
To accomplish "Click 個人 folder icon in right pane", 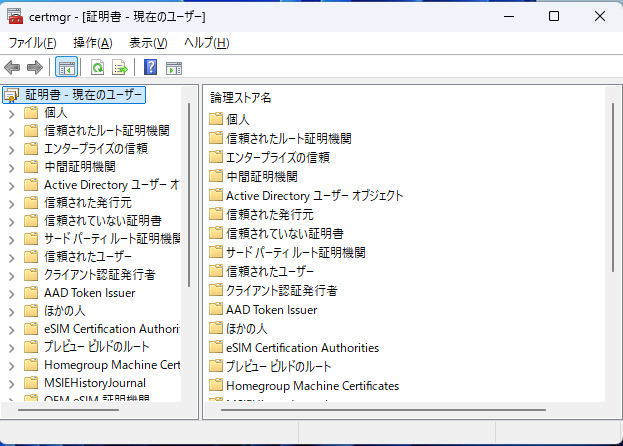I will coord(216,119).
